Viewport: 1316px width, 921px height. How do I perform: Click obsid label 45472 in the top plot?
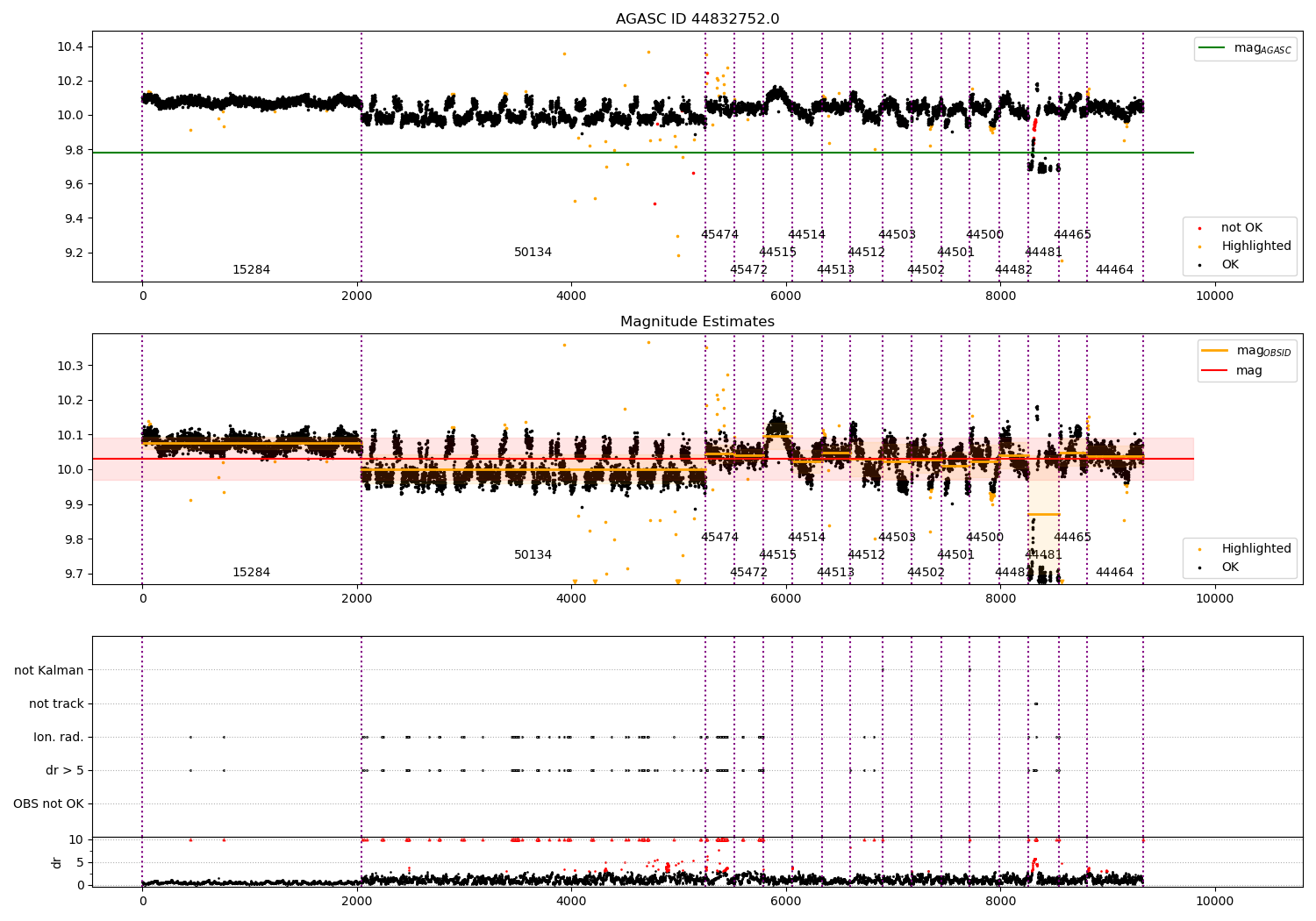[748, 270]
